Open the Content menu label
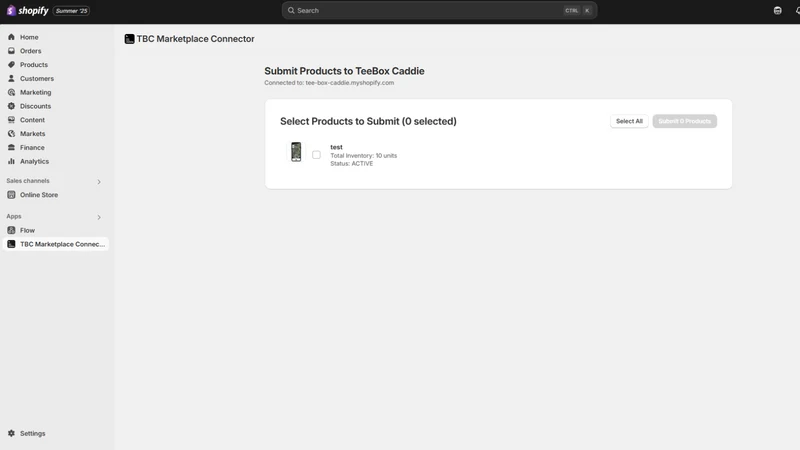The height and width of the screenshot is (450, 800). [x=32, y=120]
